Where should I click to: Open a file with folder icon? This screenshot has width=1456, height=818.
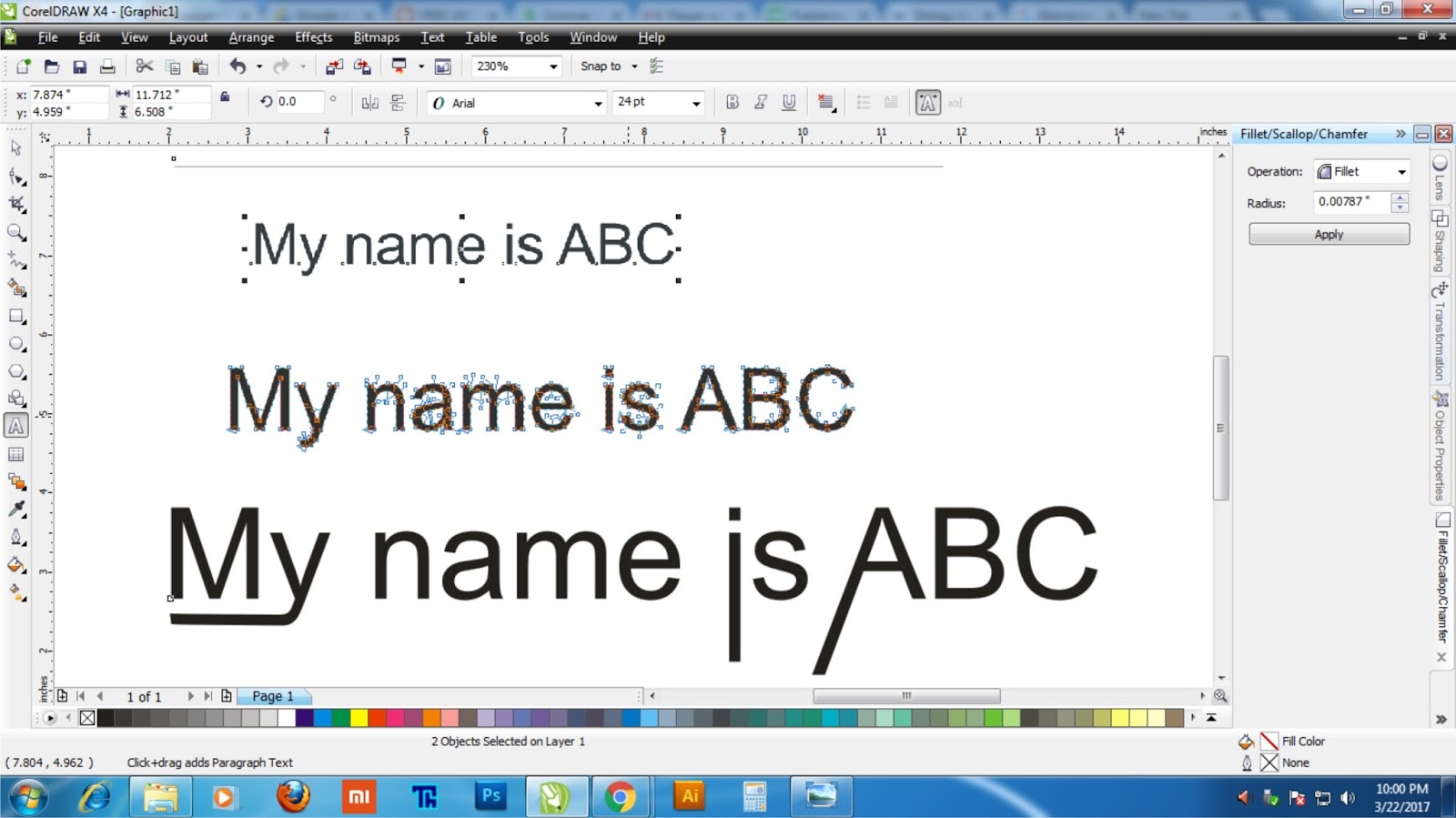click(52, 66)
